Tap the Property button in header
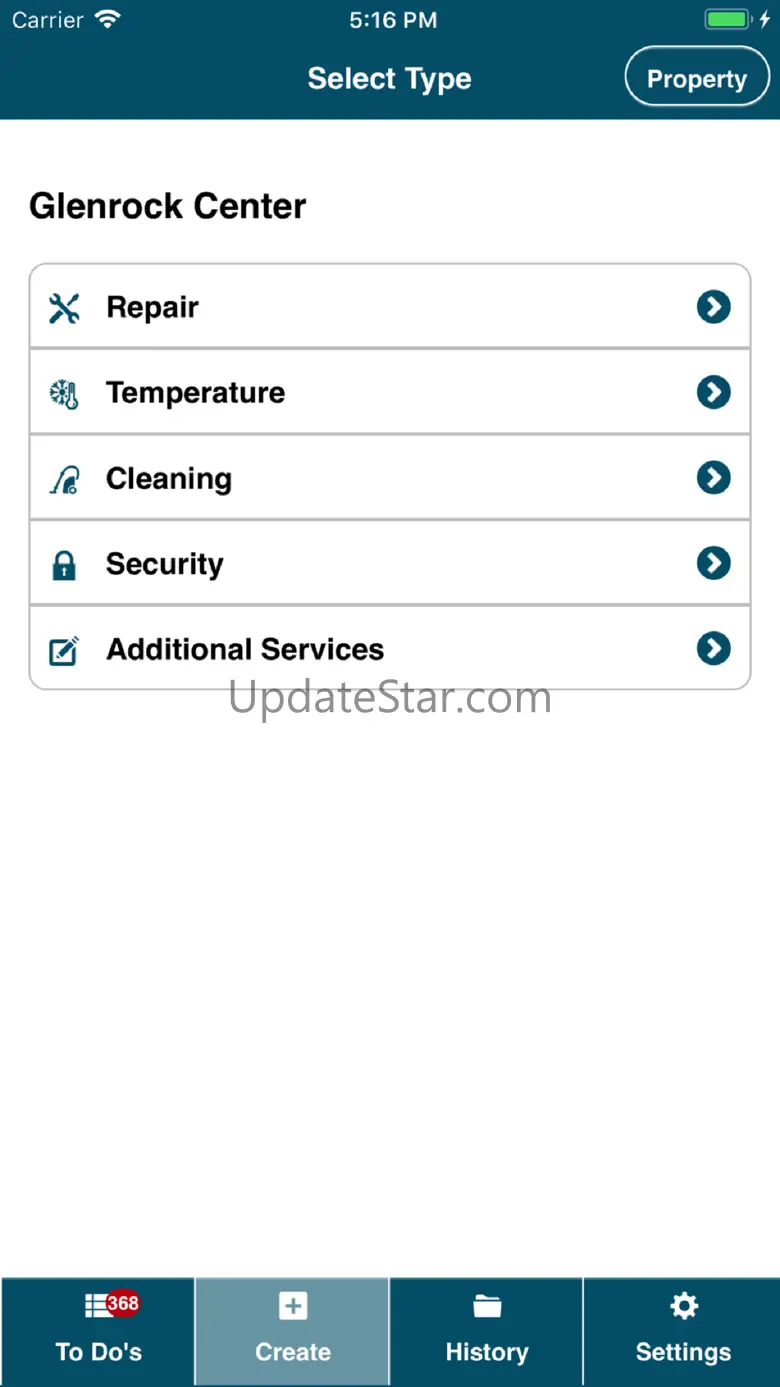The width and height of the screenshot is (780, 1387). click(x=697, y=77)
